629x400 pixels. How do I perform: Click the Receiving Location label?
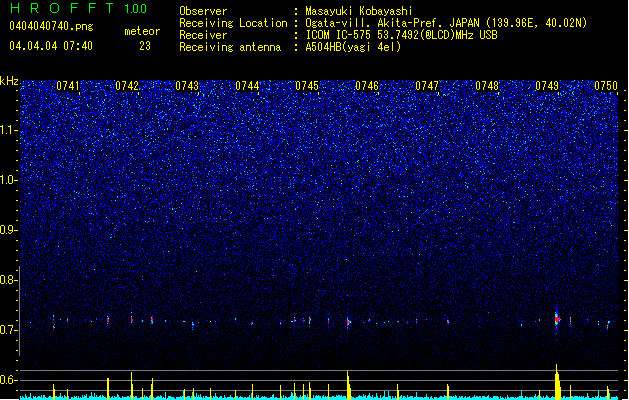point(233,23)
